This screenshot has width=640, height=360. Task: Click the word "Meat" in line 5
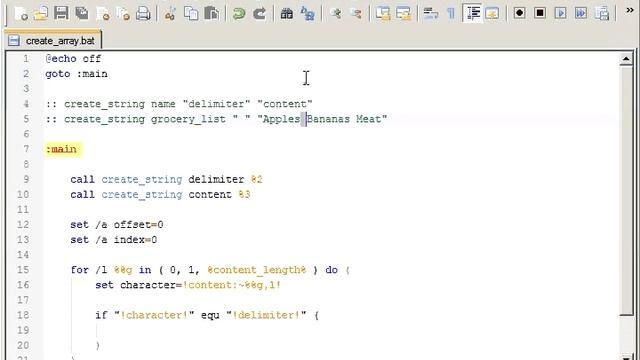(x=368, y=119)
